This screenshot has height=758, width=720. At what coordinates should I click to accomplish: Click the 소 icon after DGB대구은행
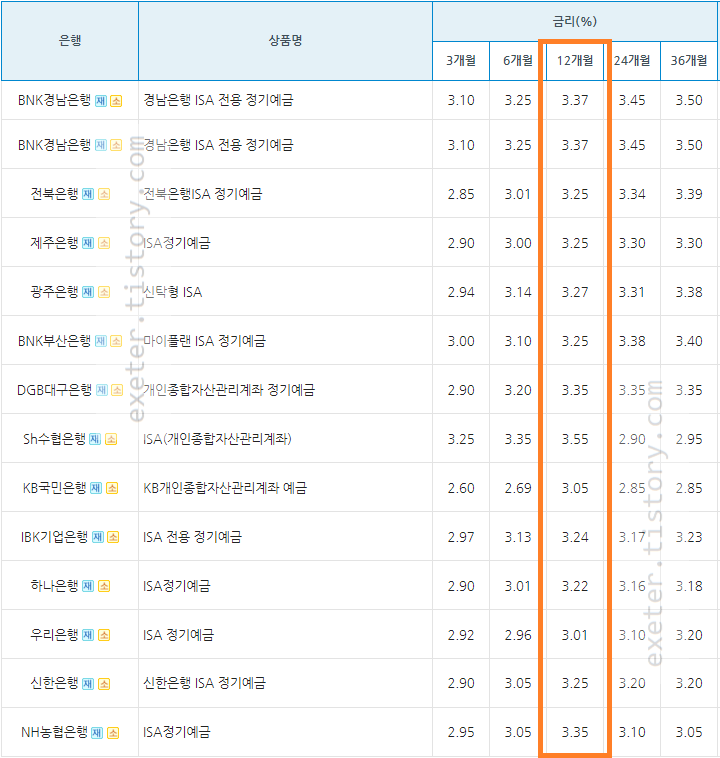(x=117, y=390)
